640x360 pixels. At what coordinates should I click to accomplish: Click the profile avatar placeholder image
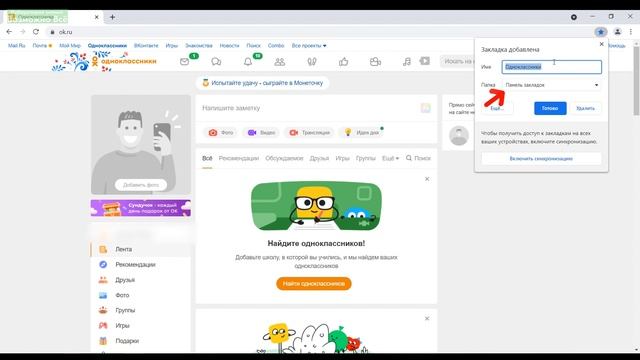tap(141, 145)
